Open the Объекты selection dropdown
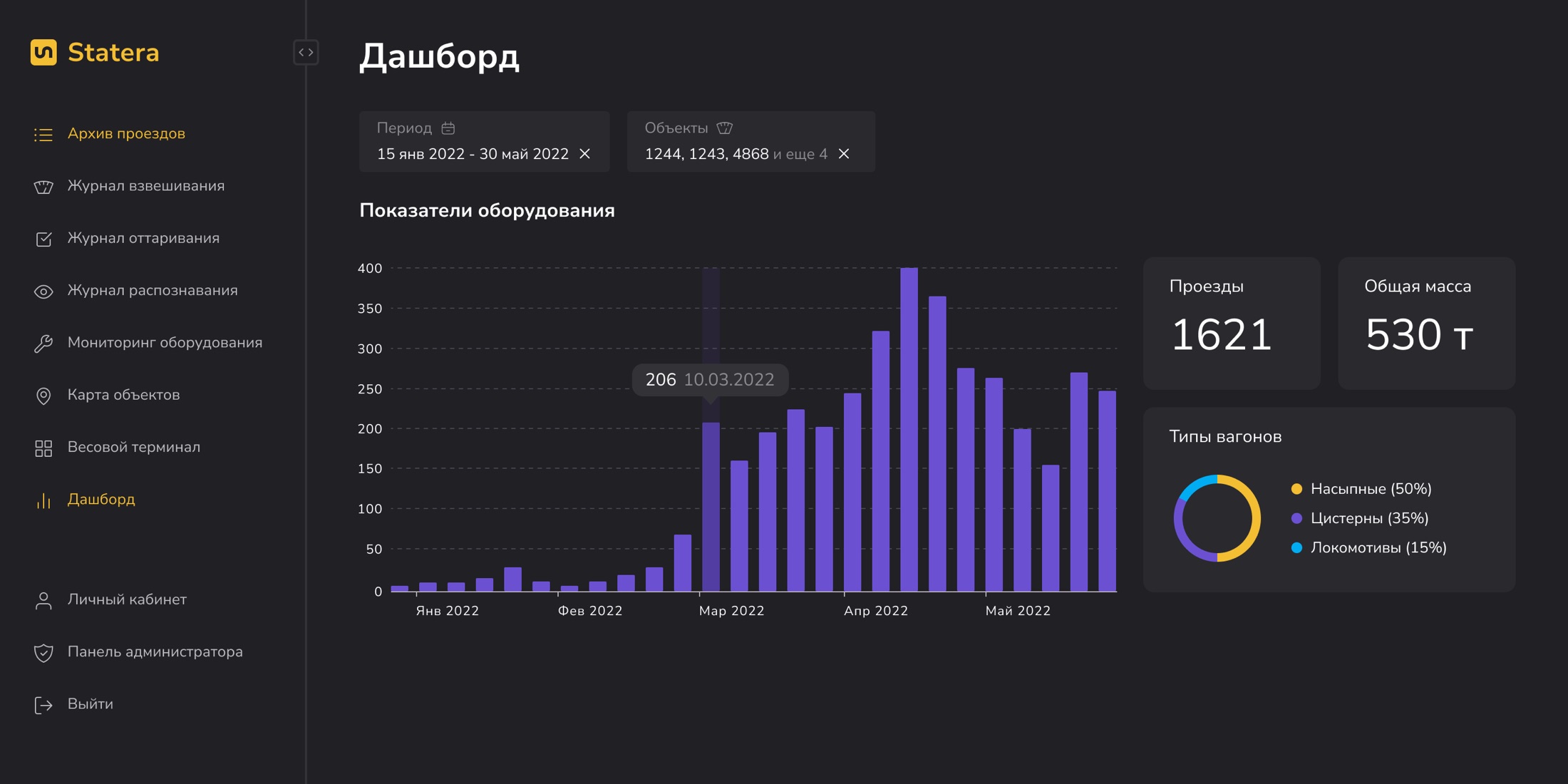Image resolution: width=1568 pixels, height=784 pixels. click(x=751, y=141)
